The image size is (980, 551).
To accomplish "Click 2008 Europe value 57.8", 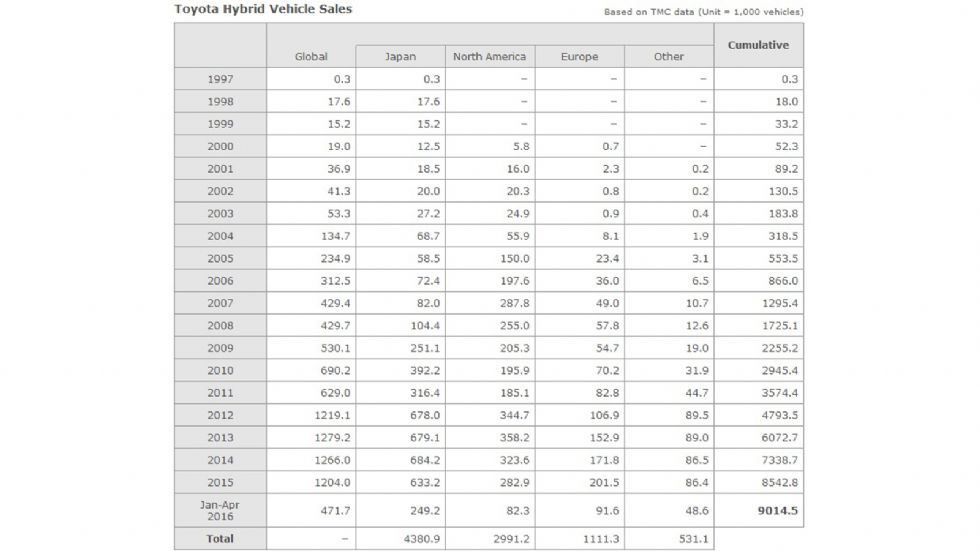I will 608,325.
